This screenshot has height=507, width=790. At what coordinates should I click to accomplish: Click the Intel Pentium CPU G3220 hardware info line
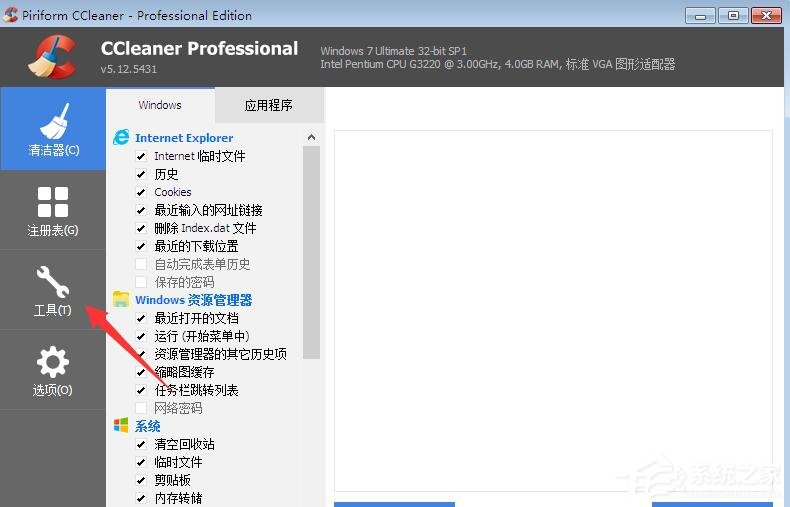click(497, 65)
